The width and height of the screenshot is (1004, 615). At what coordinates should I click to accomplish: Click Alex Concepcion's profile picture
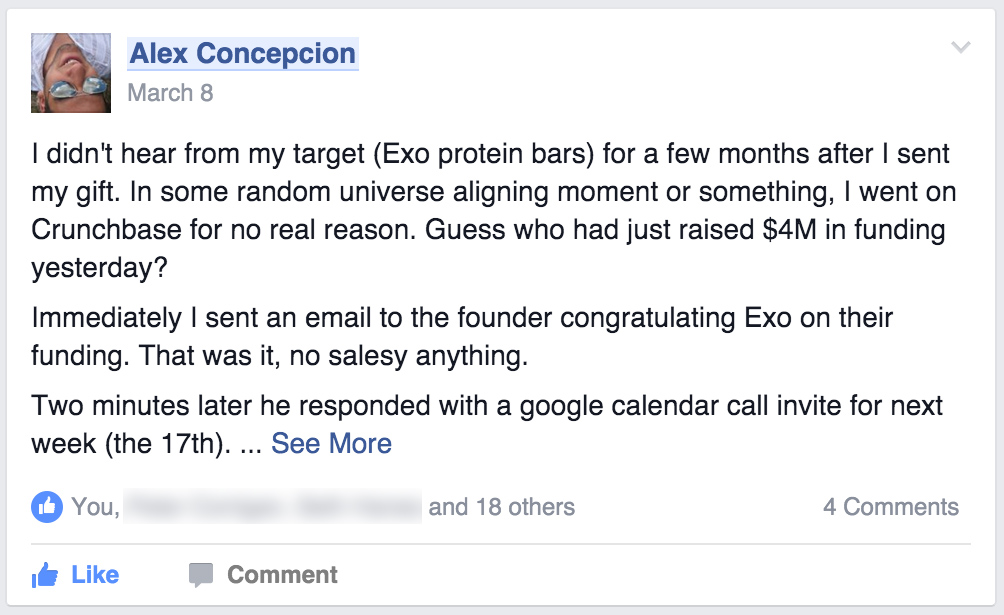pyautogui.click(x=71, y=73)
